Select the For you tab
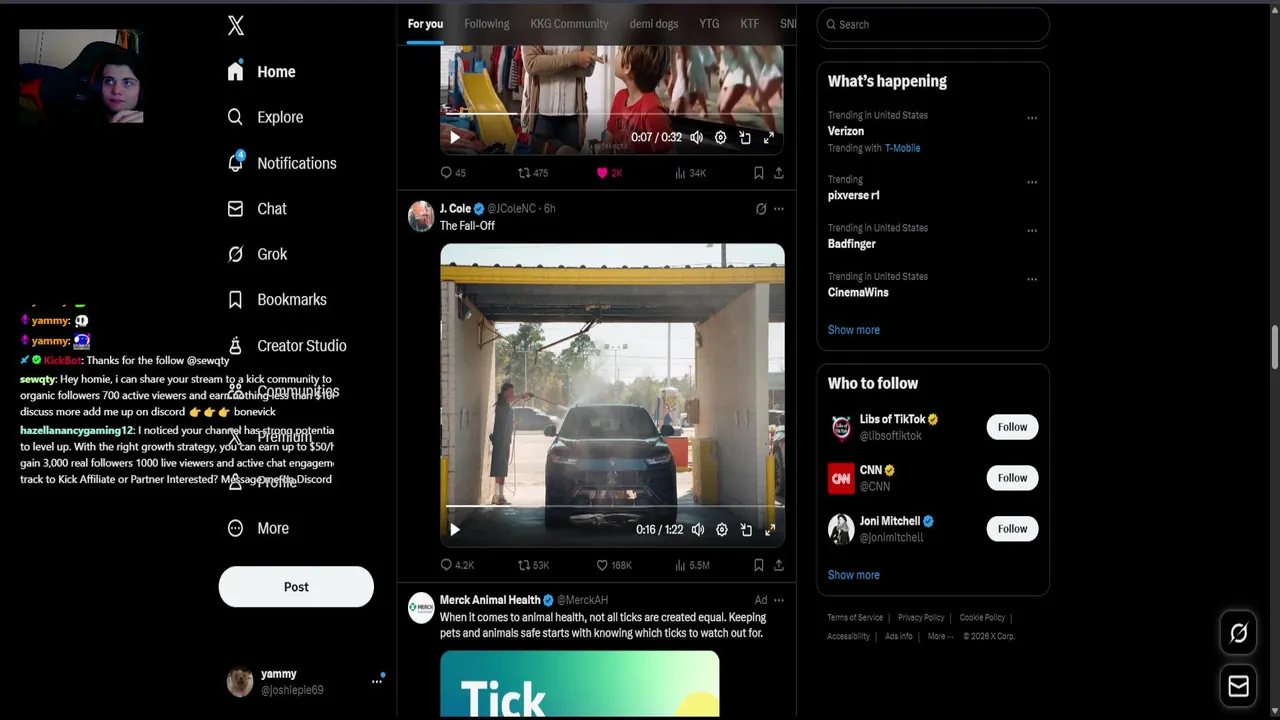This screenshot has width=1280, height=720. pyautogui.click(x=425, y=24)
